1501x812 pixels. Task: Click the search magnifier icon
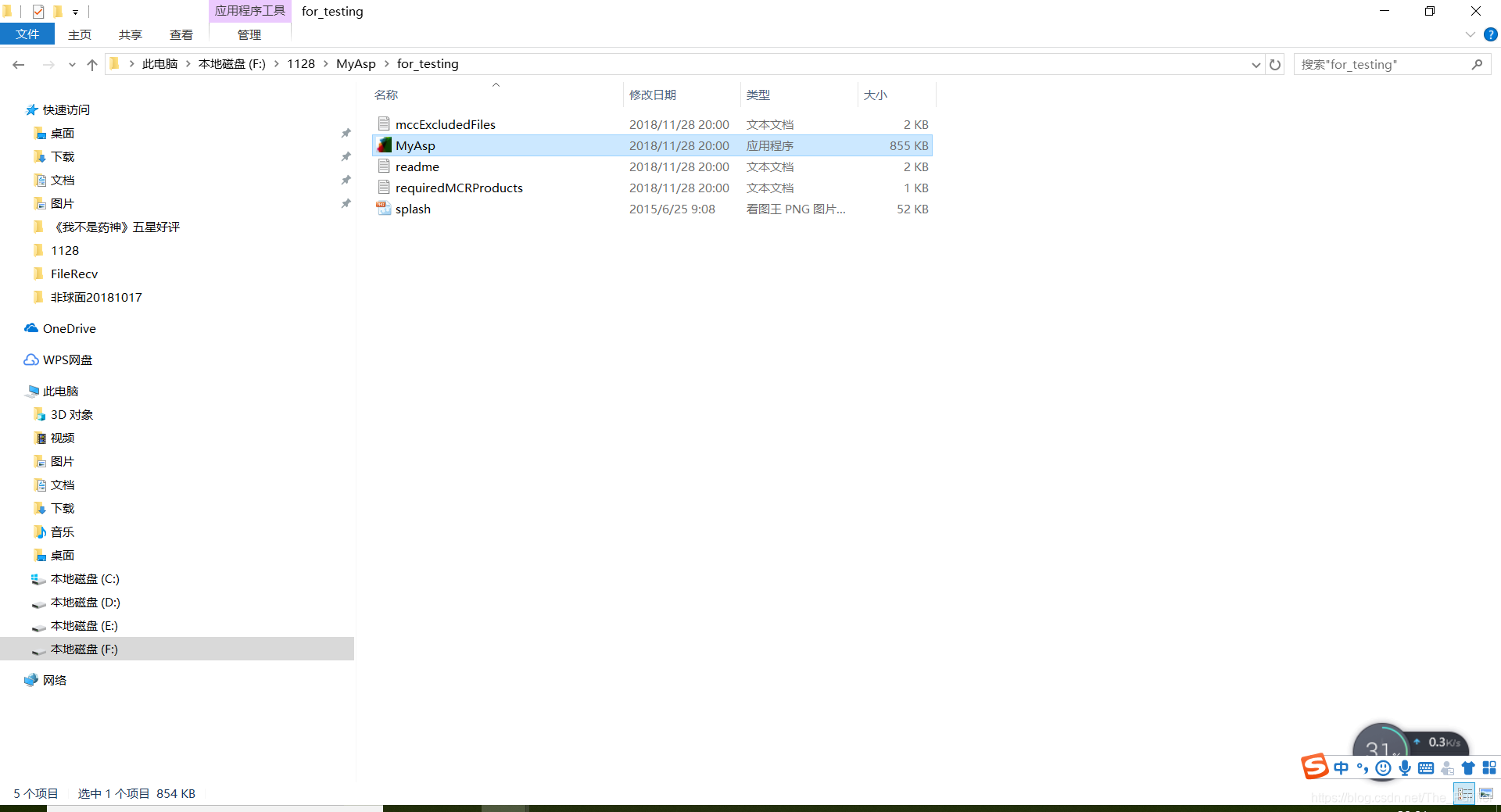coord(1478,64)
